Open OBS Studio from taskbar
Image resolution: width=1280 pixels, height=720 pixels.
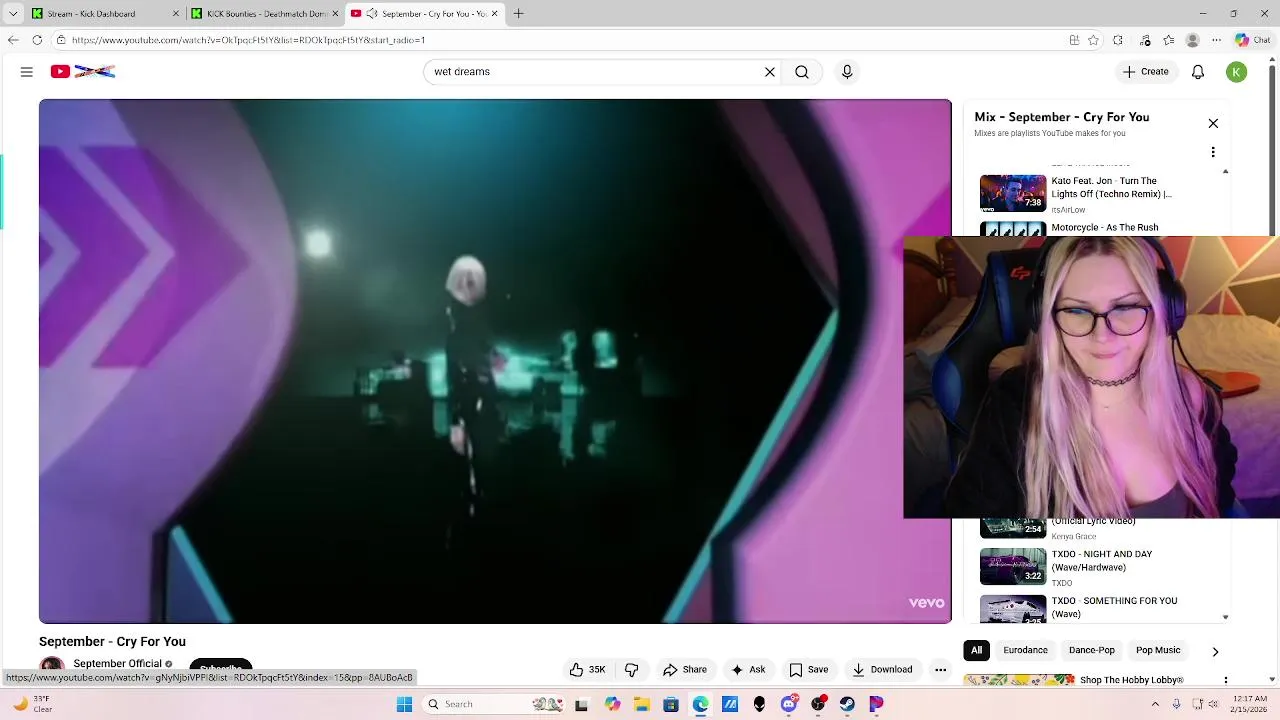[x=818, y=704]
